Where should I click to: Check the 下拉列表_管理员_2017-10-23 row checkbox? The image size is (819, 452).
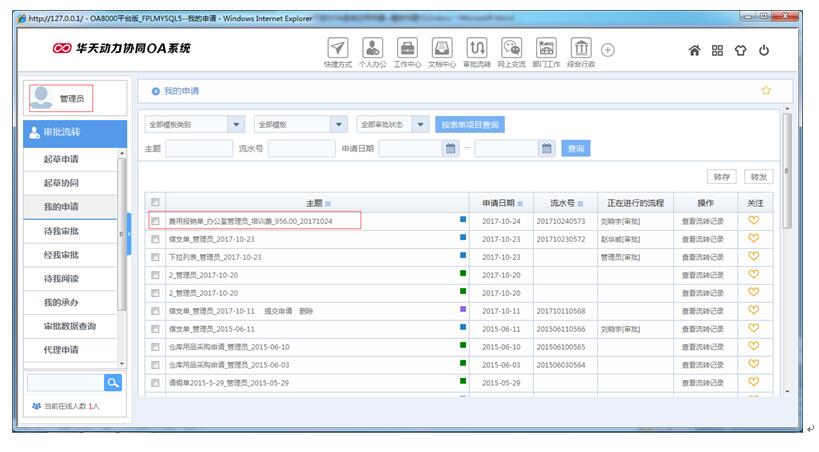click(x=155, y=257)
